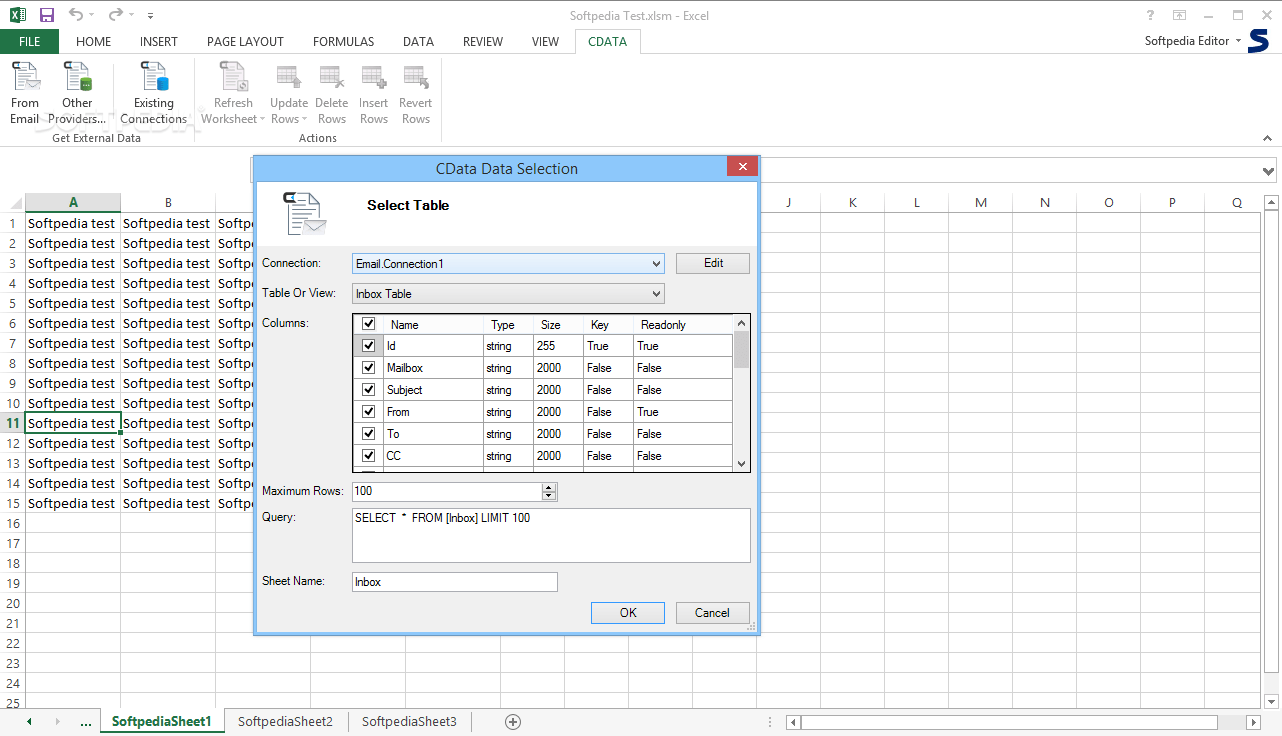Confirm the dialog with OK

[x=628, y=613]
